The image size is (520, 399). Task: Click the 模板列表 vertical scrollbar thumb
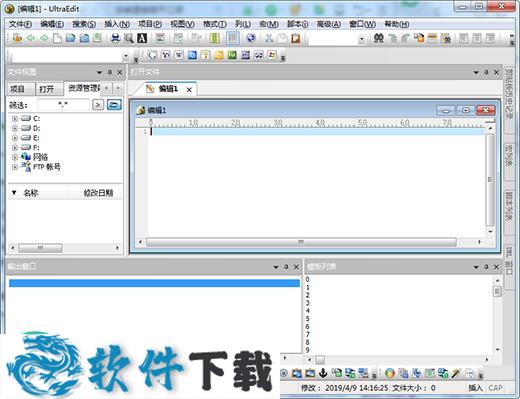pyautogui.click(x=497, y=292)
